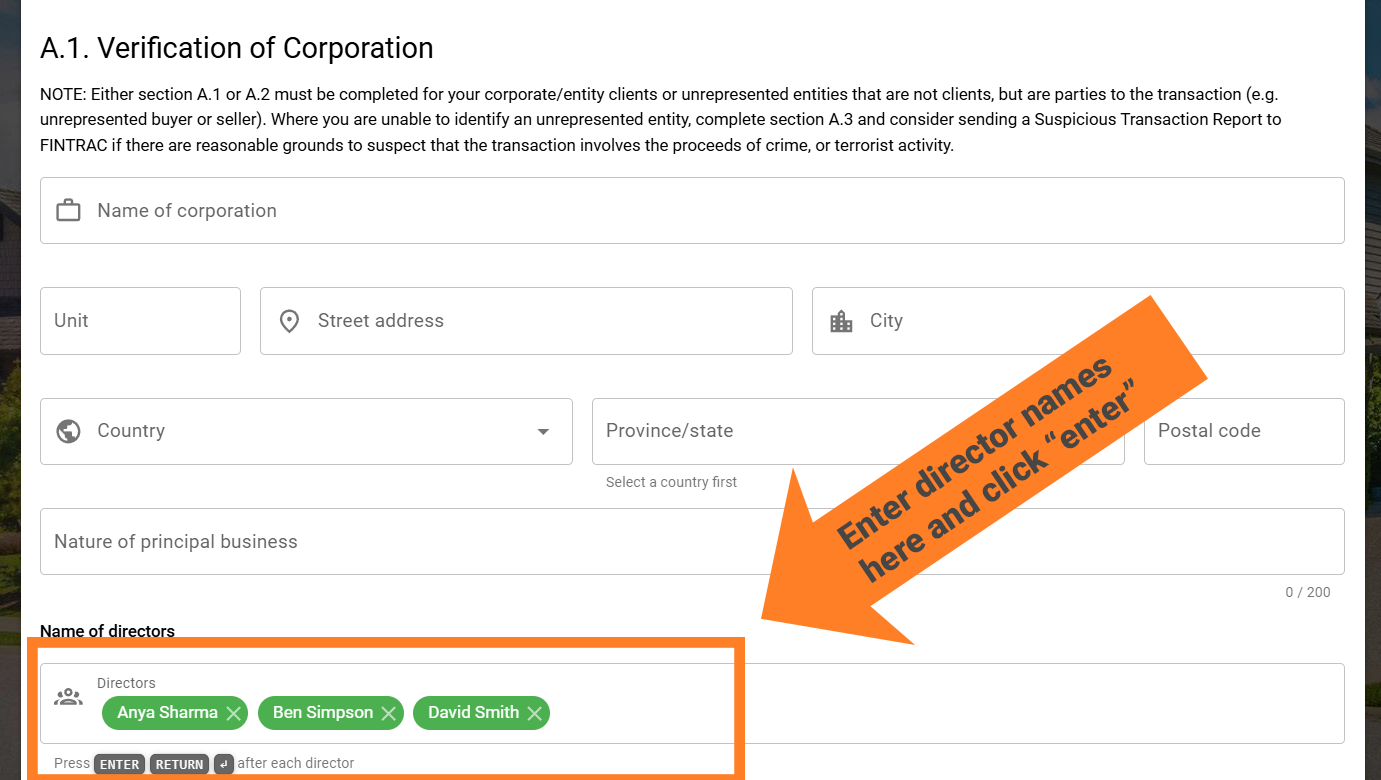1381x780 pixels.
Task: Select the Anya Sharma chip label
Action: pyautogui.click(x=167, y=713)
